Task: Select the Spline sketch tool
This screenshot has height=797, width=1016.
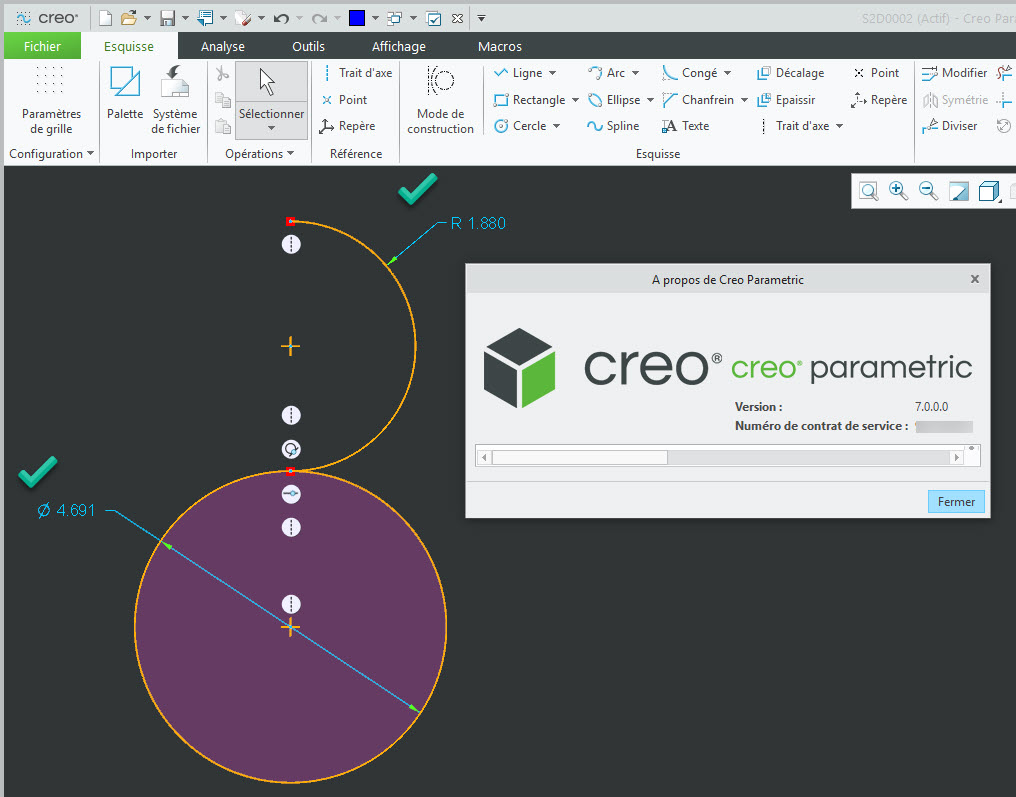Action: [612, 126]
